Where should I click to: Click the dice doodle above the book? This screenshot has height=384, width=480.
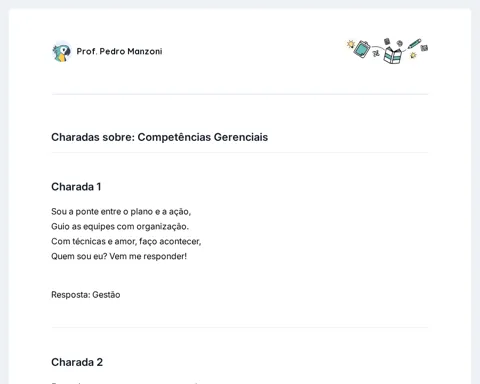(x=387, y=41)
